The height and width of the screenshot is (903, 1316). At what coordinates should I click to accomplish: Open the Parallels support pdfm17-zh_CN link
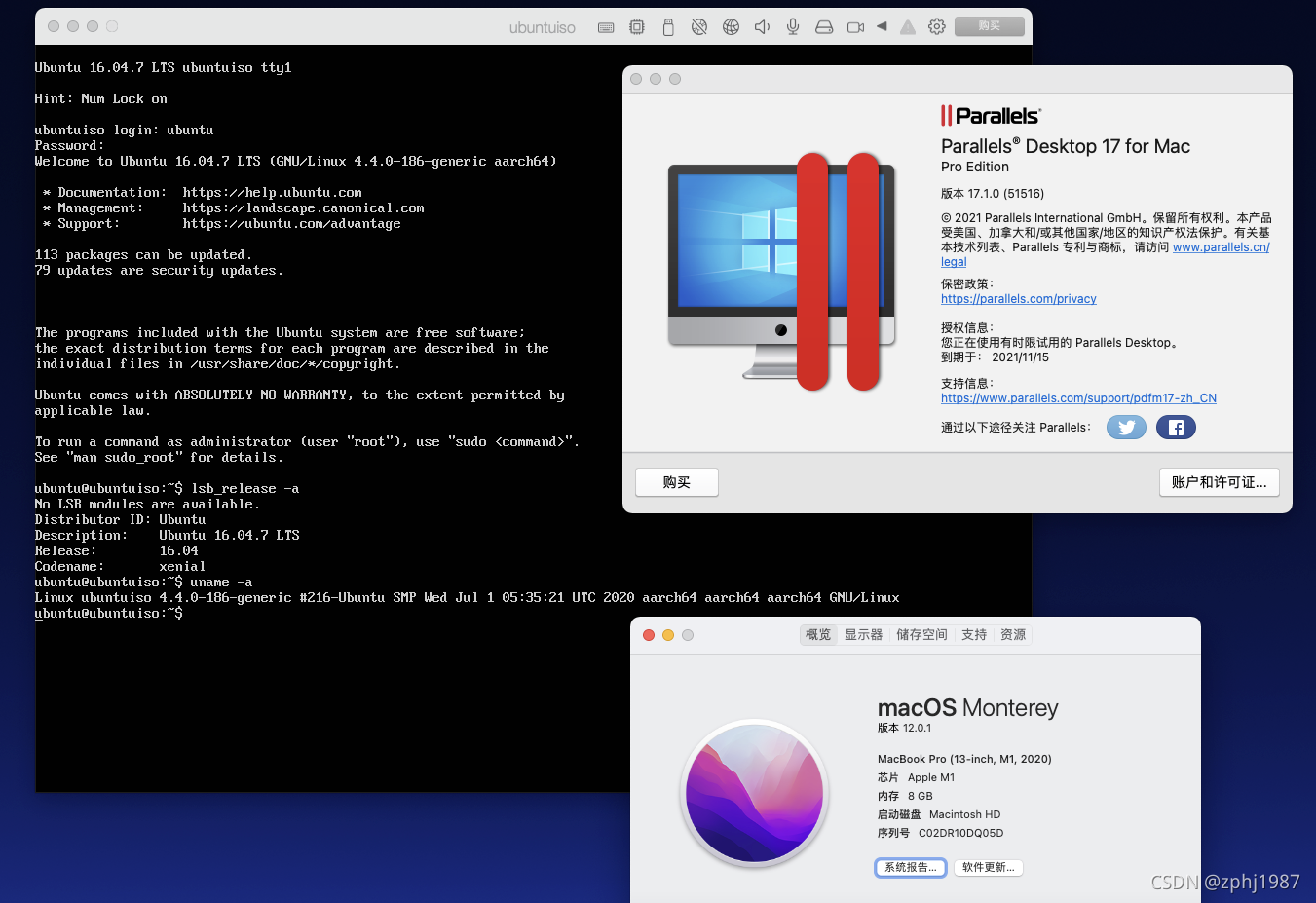click(1078, 398)
